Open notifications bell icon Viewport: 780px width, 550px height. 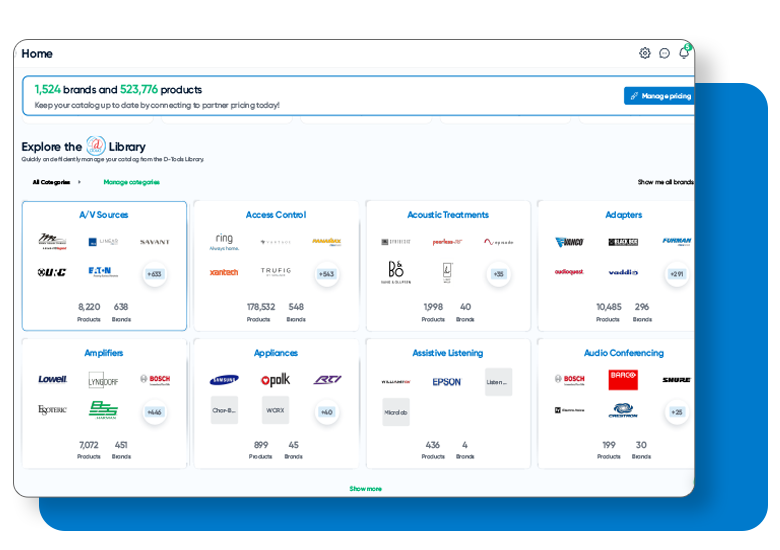pyautogui.click(x=684, y=52)
